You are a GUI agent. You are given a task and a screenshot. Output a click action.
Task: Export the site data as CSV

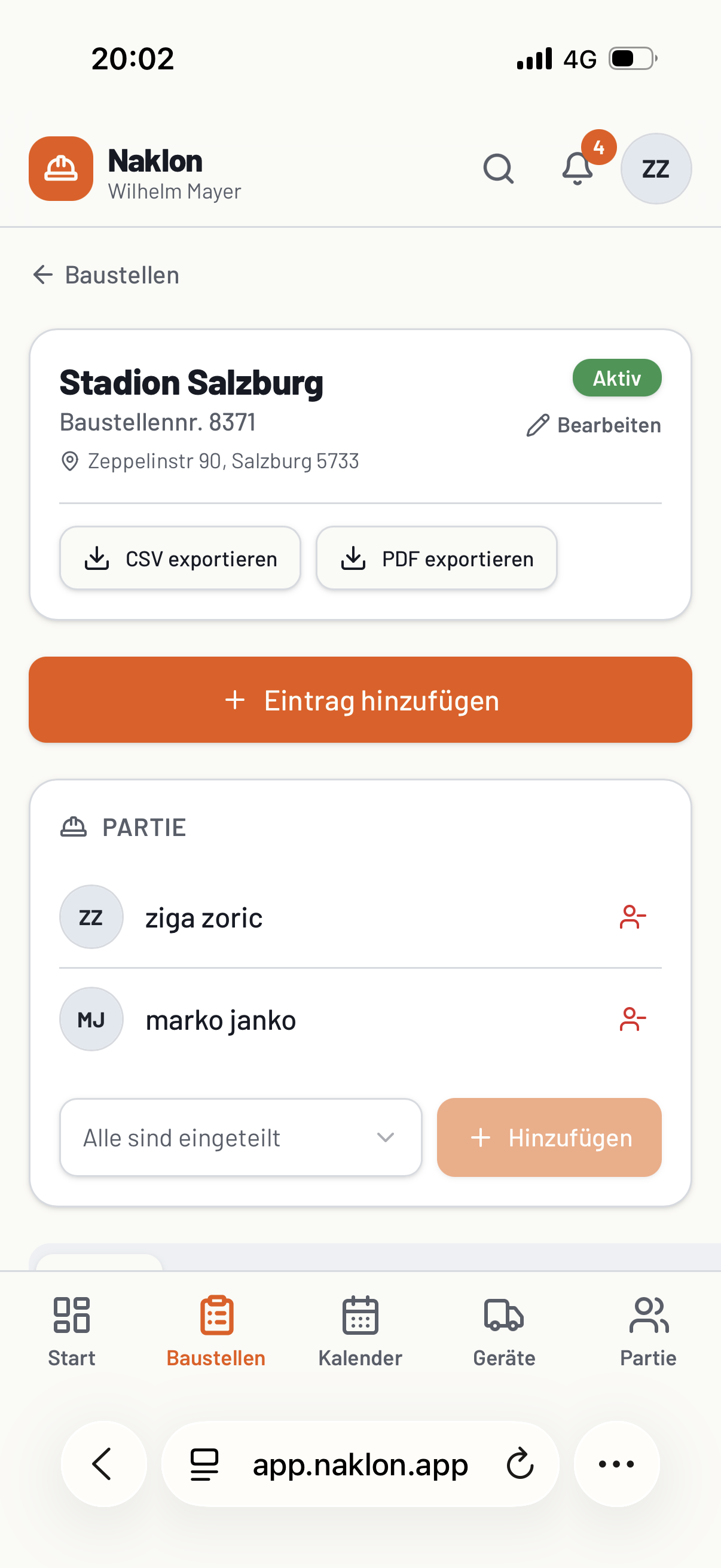(x=180, y=558)
